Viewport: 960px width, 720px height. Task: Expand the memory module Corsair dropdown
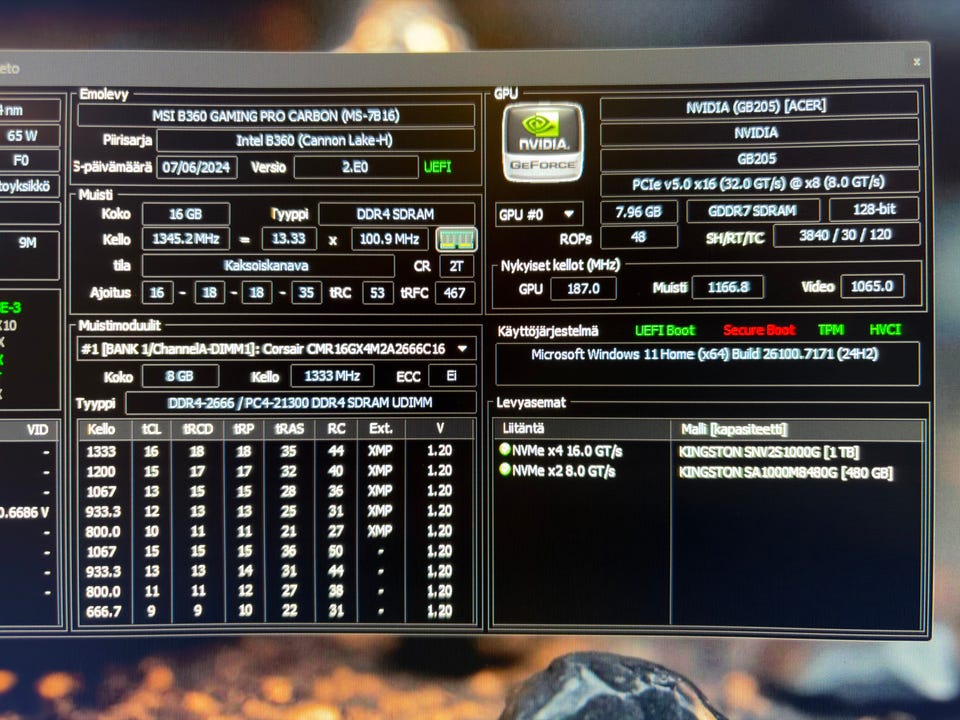click(x=462, y=348)
